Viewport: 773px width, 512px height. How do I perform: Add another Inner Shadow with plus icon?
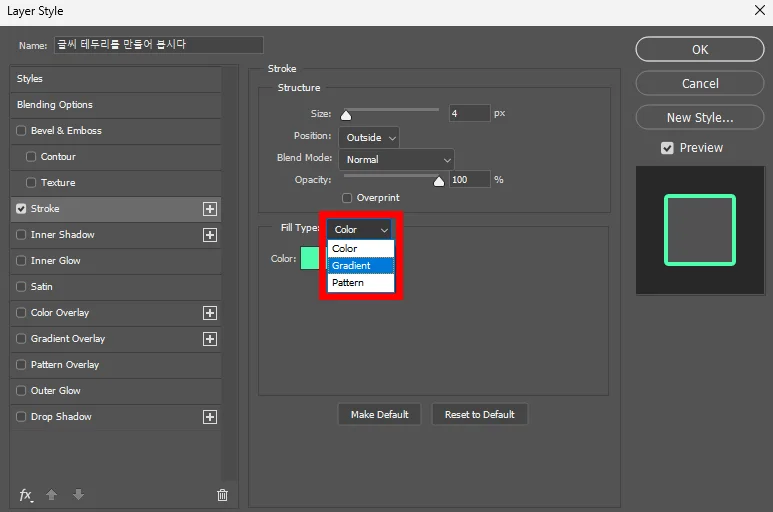210,235
